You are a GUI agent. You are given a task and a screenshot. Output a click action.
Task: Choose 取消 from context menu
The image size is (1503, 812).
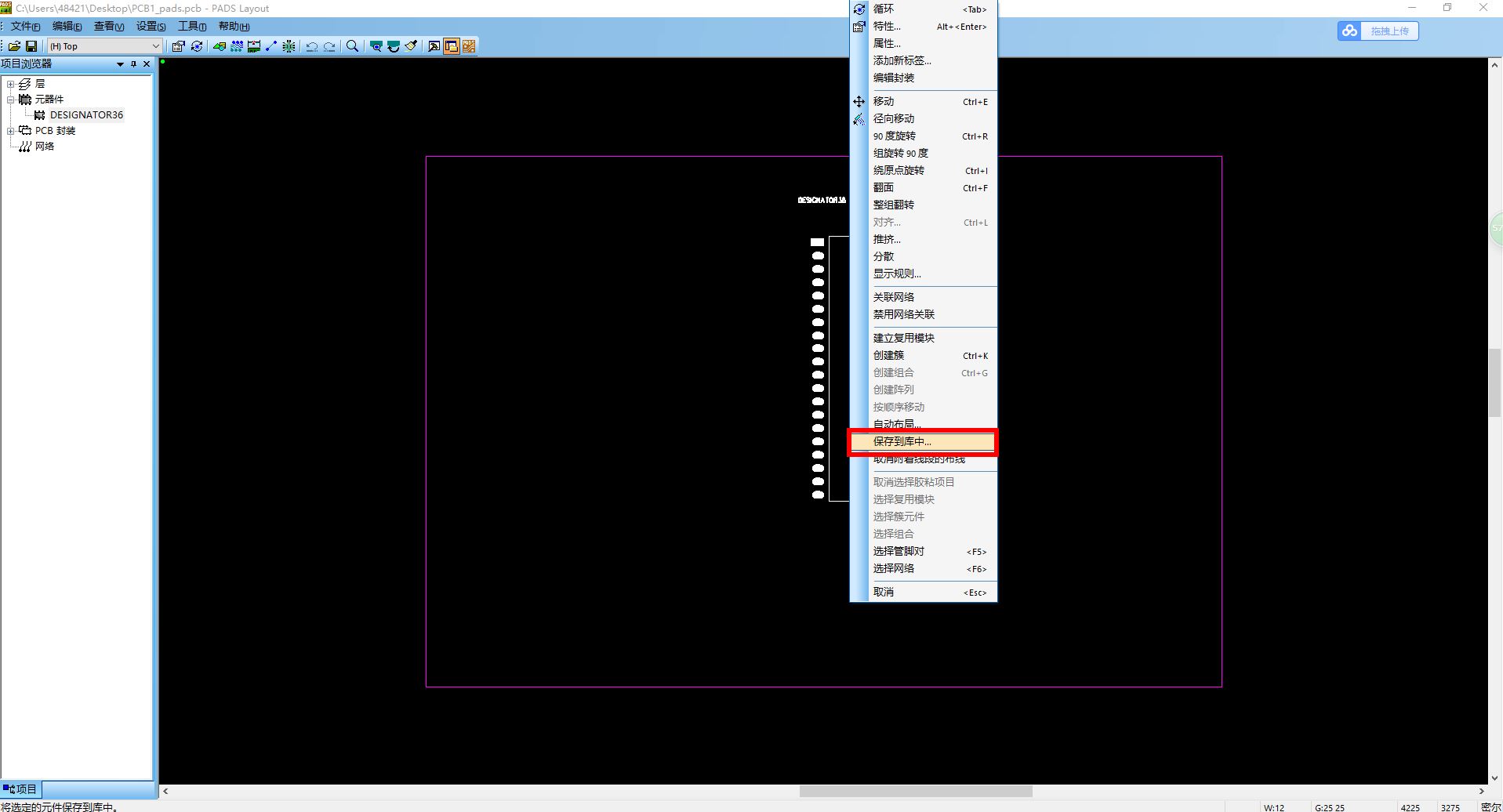923,593
